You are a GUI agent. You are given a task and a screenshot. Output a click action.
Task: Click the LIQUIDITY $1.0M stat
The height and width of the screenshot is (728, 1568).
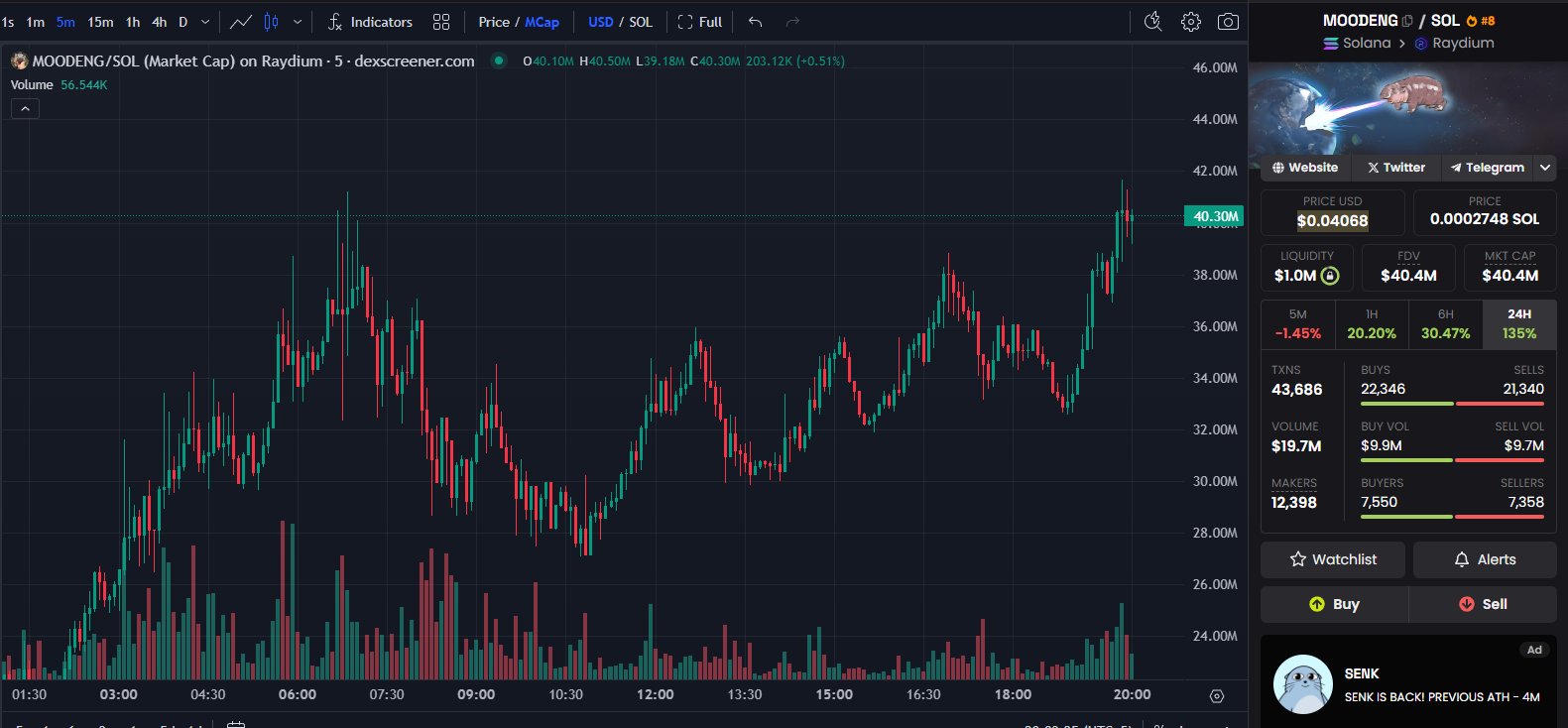[1306, 268]
